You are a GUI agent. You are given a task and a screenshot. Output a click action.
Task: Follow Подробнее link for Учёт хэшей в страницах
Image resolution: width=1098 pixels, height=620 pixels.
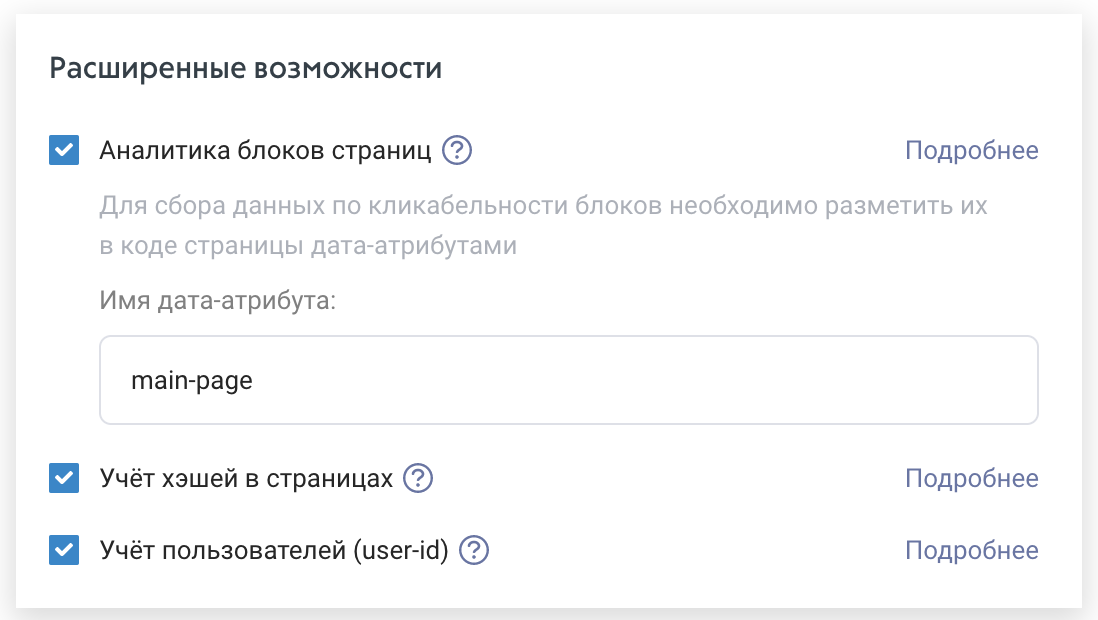971,478
